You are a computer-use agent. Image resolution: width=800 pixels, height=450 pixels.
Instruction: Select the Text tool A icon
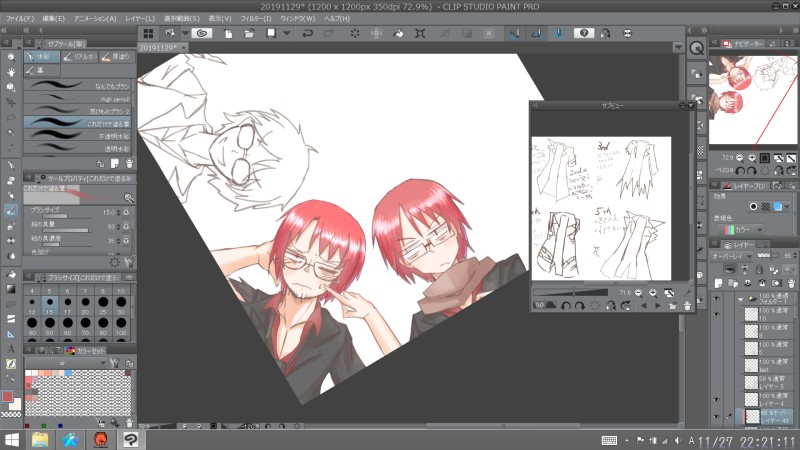pos(11,349)
